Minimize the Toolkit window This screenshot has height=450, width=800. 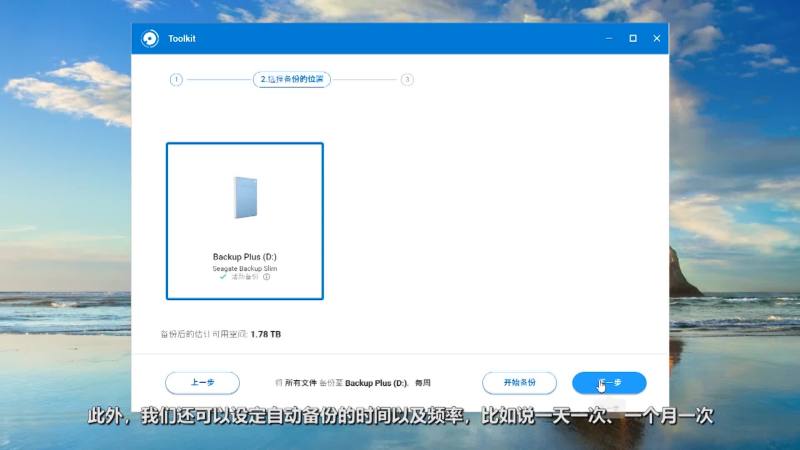click(x=609, y=39)
